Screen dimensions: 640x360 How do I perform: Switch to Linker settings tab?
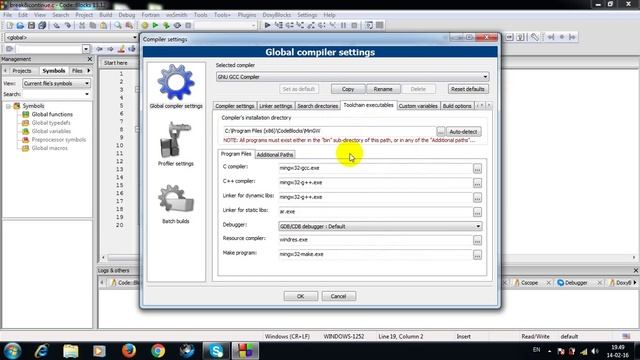[276, 106]
